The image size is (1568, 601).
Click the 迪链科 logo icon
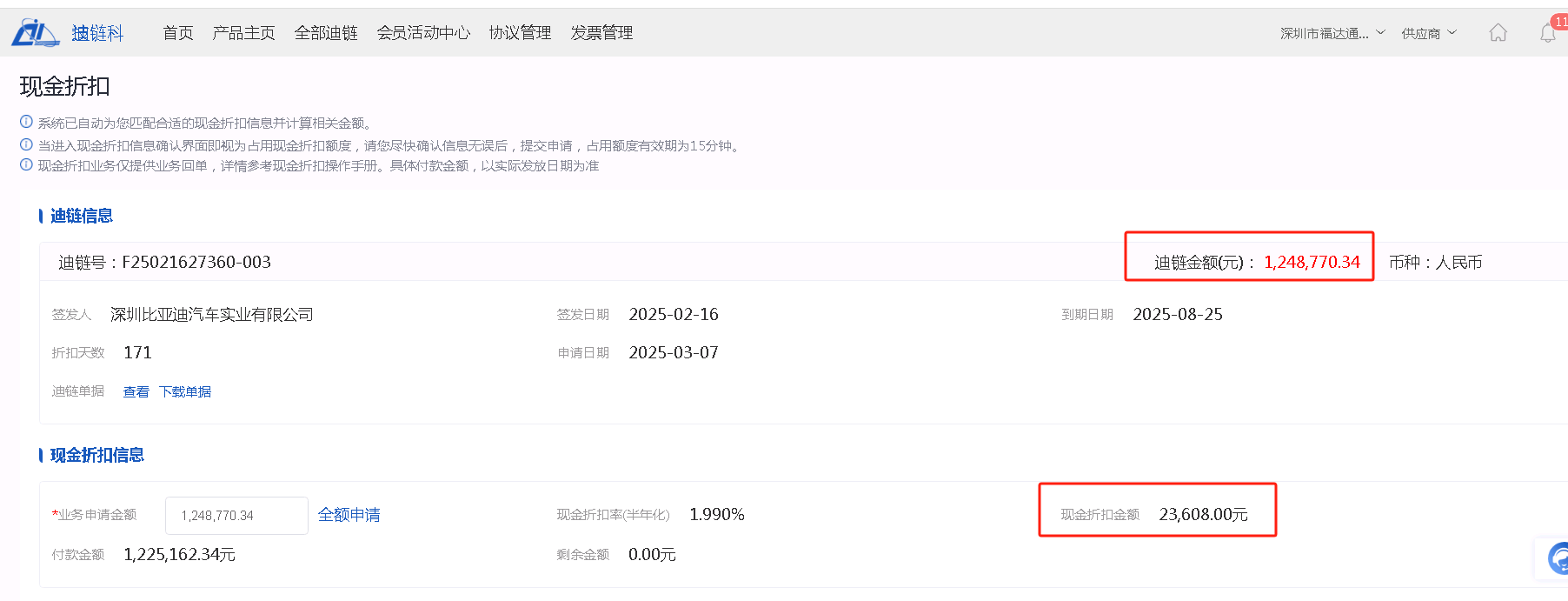click(35, 33)
